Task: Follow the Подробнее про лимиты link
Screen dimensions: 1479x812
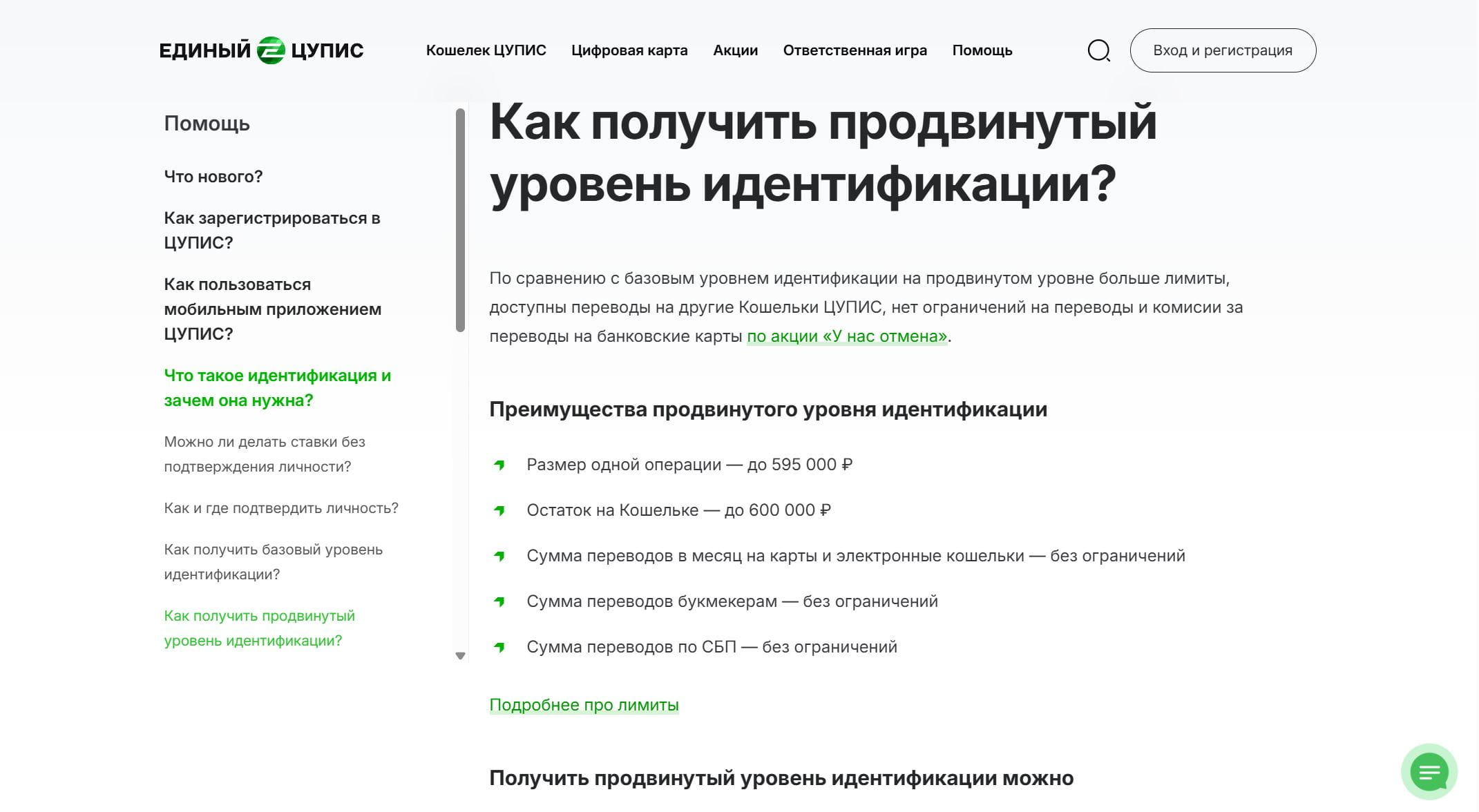Action: [x=584, y=705]
